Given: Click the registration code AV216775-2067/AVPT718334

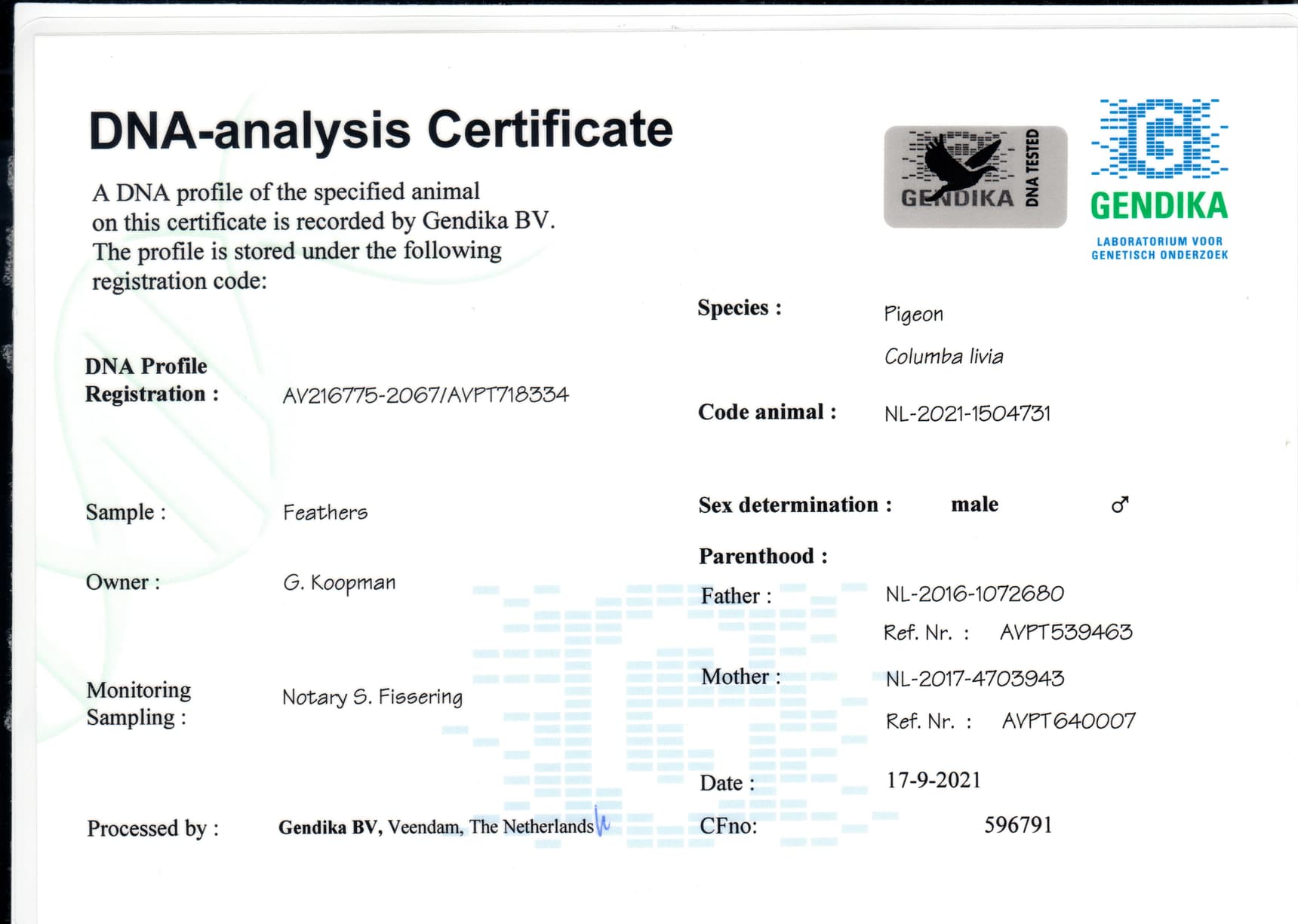Looking at the screenshot, I should 425,395.
